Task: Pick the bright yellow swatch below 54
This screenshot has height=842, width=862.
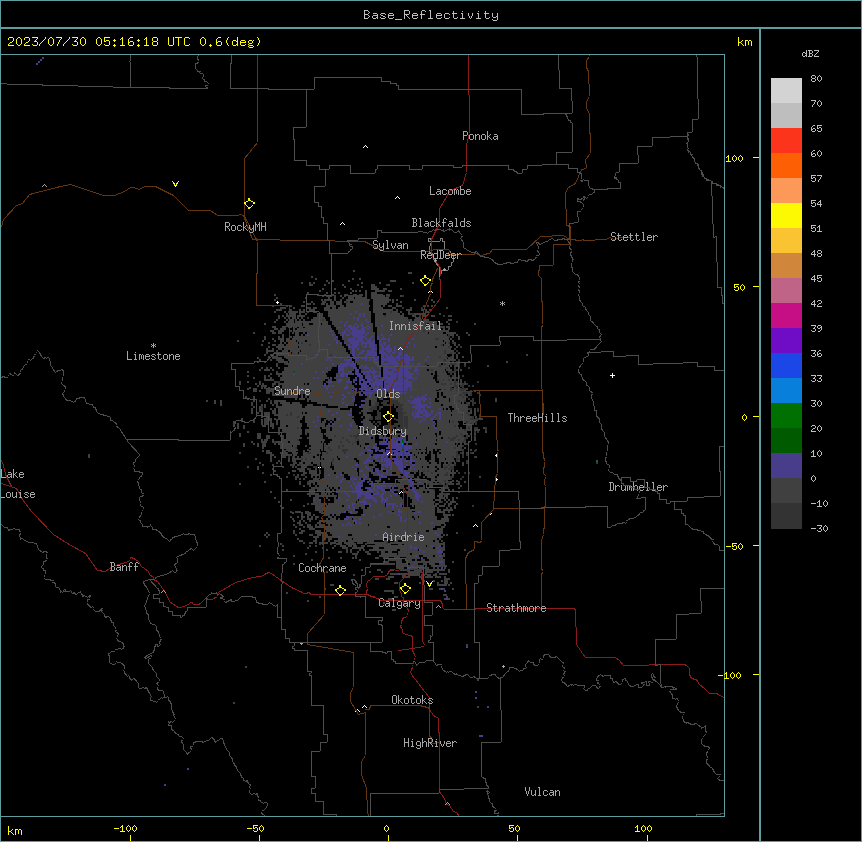Action: tap(786, 215)
